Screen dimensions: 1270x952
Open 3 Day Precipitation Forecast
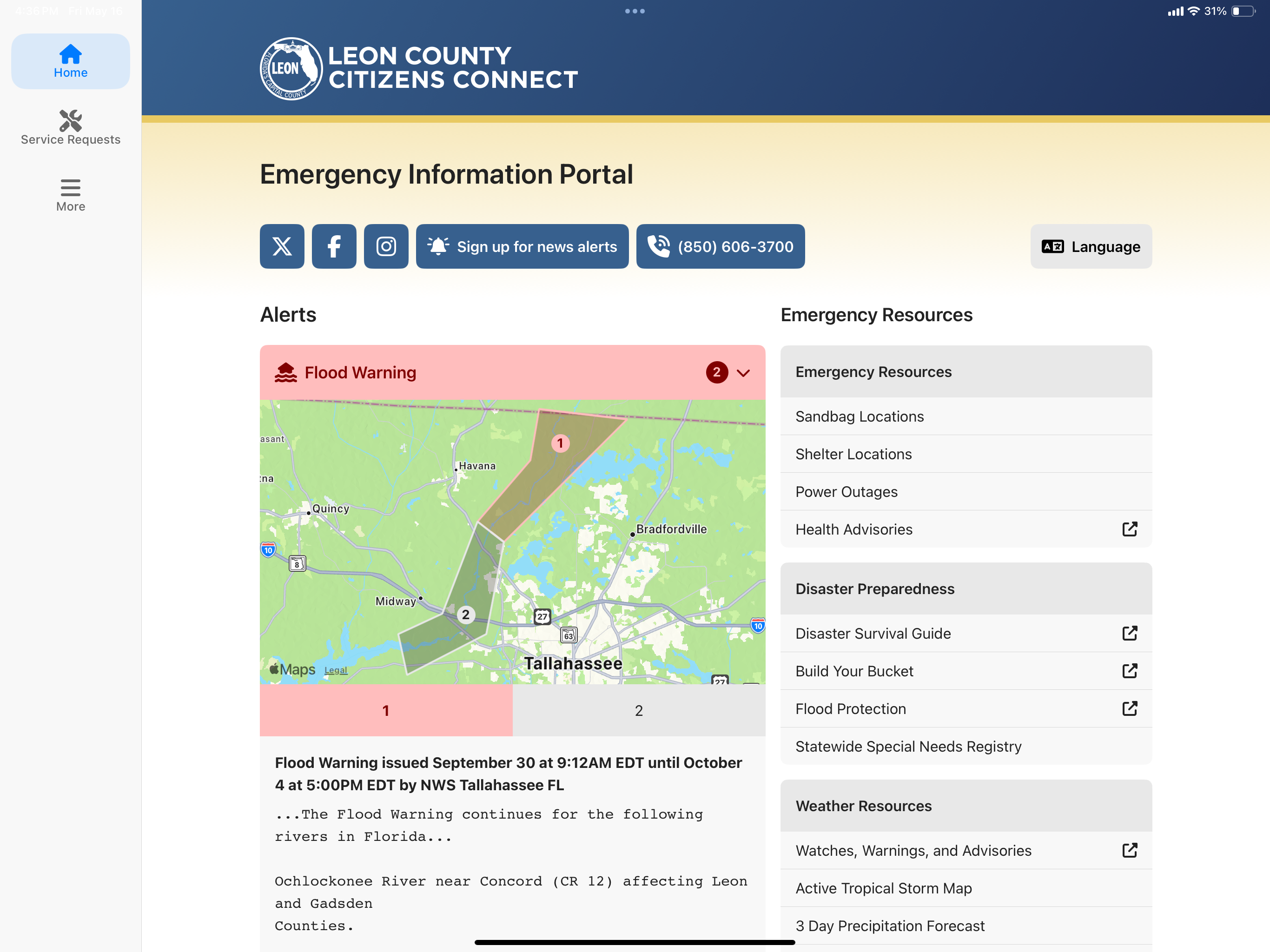(966, 926)
